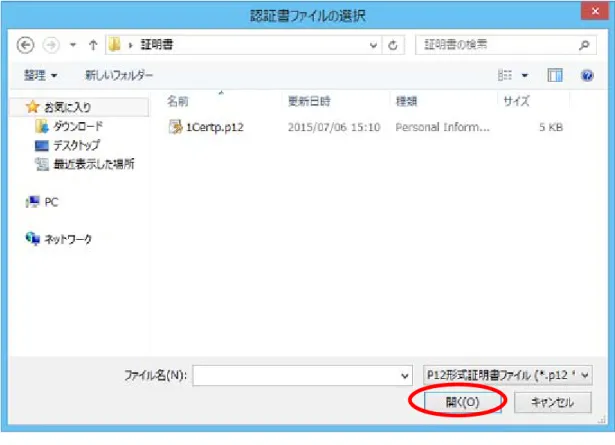The width and height of the screenshot is (615, 445).
Task: Open the view options dropdown arrow
Action: click(524, 75)
